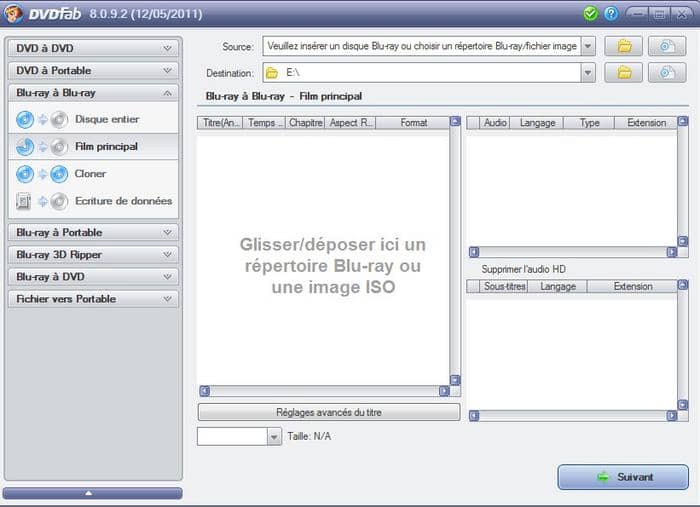Click the green arrow on Suivant button
This screenshot has height=507, width=700.
[603, 477]
